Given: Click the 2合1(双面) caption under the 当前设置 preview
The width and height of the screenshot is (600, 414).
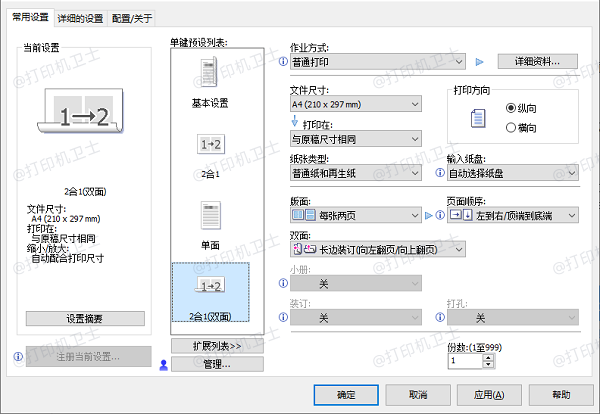Looking at the screenshot, I should [x=85, y=191].
